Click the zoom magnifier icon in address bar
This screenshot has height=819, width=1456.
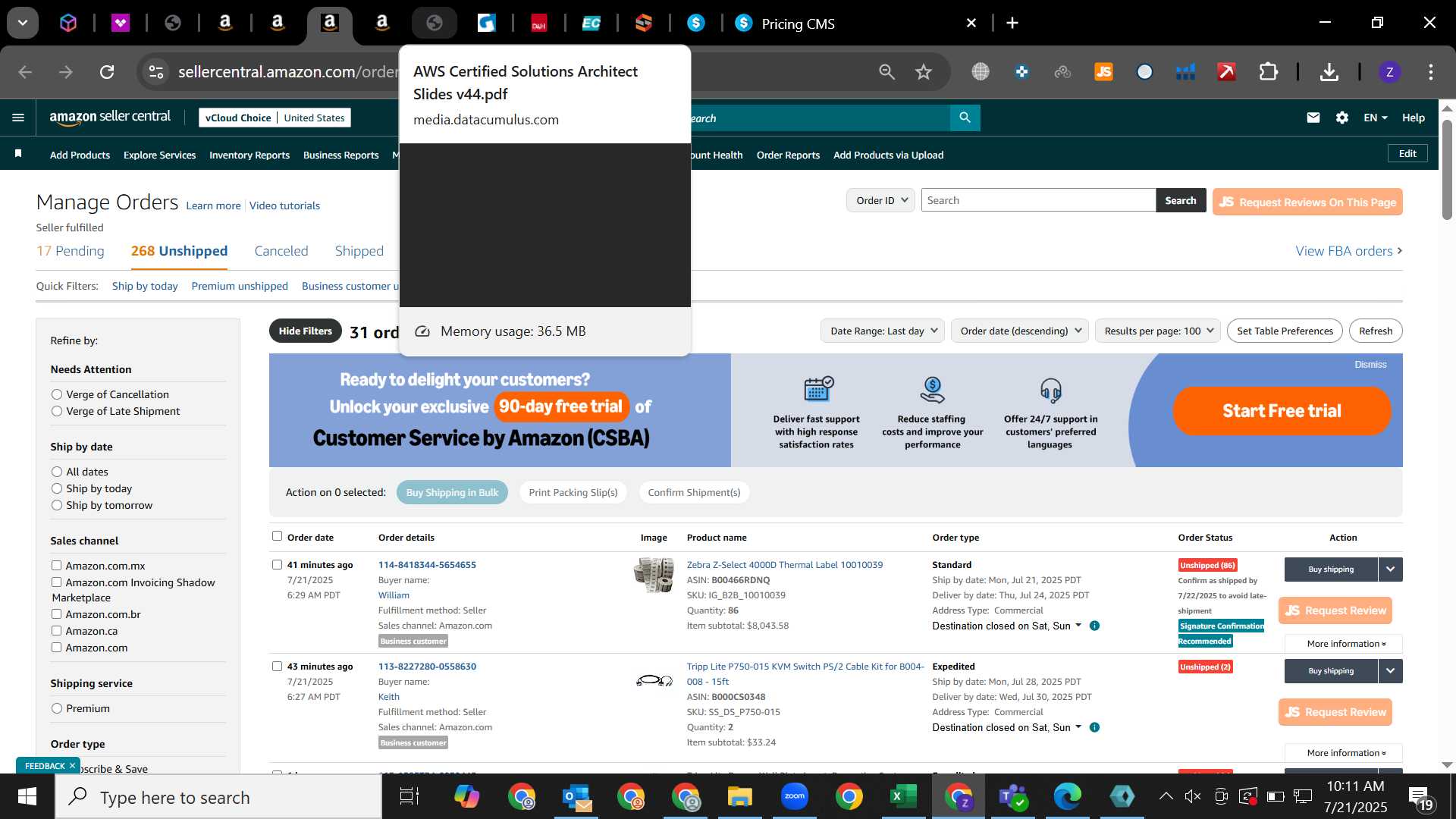click(x=886, y=72)
